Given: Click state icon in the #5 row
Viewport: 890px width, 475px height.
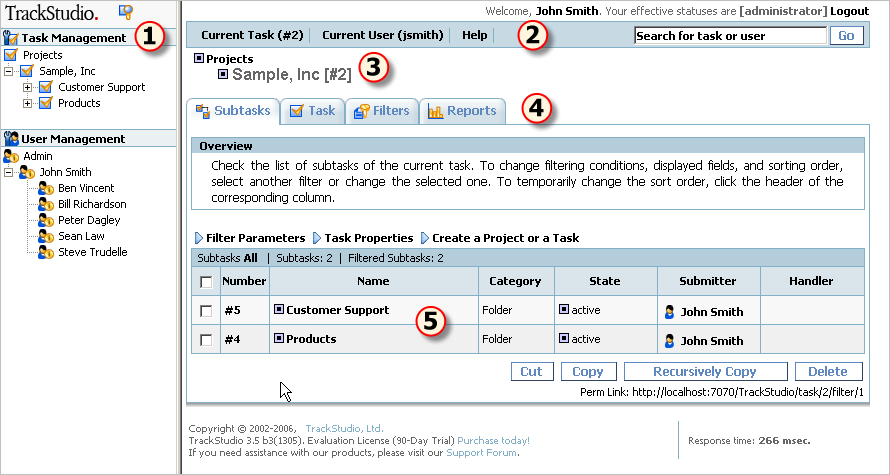Looking at the screenshot, I should 564,309.
